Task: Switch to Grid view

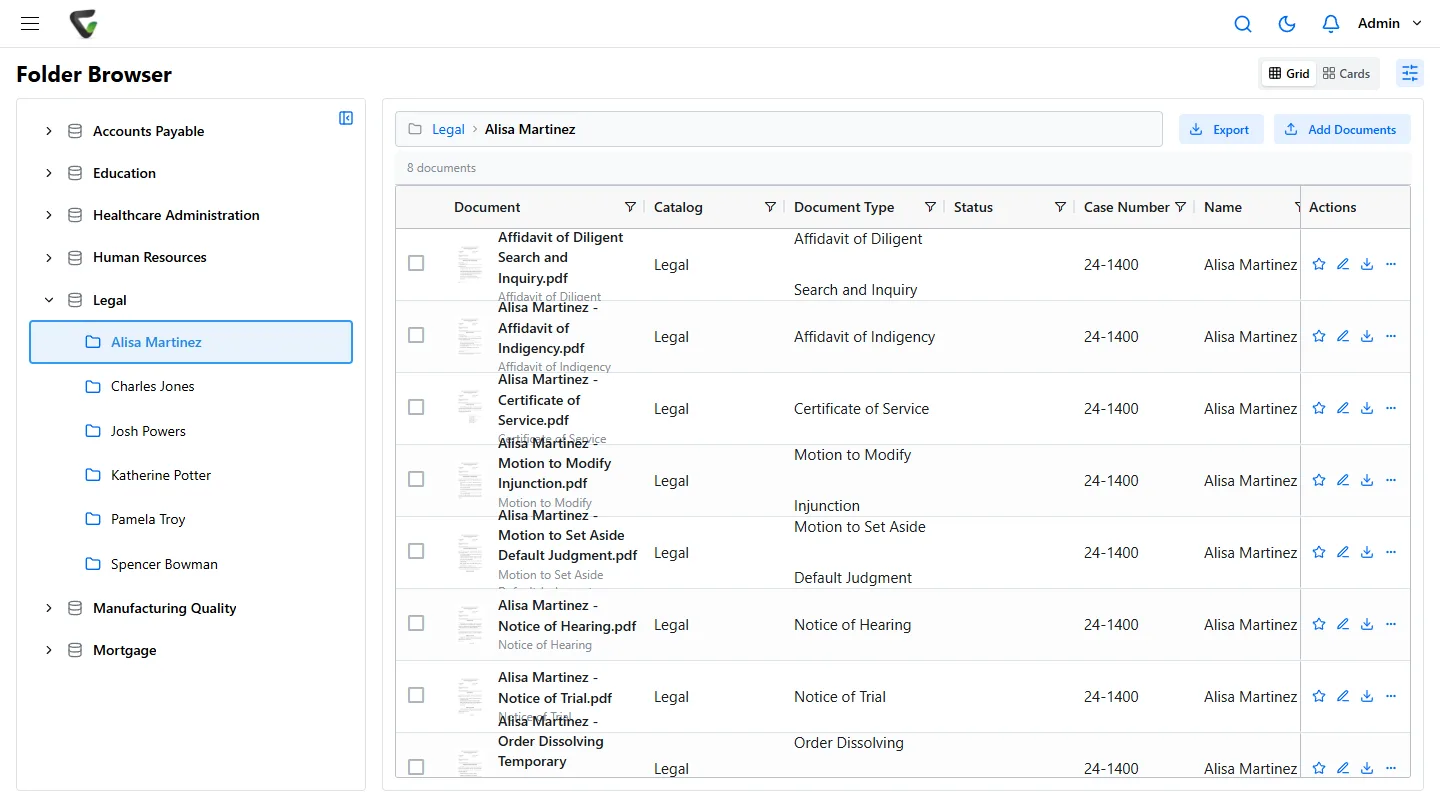Action: coord(1289,73)
